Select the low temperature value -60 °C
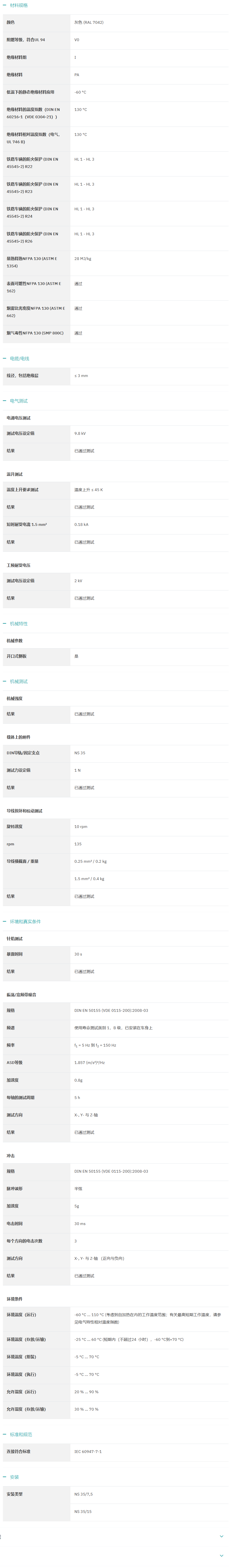Image resolution: width=230 pixels, height=1568 pixels. pyautogui.click(x=80, y=93)
